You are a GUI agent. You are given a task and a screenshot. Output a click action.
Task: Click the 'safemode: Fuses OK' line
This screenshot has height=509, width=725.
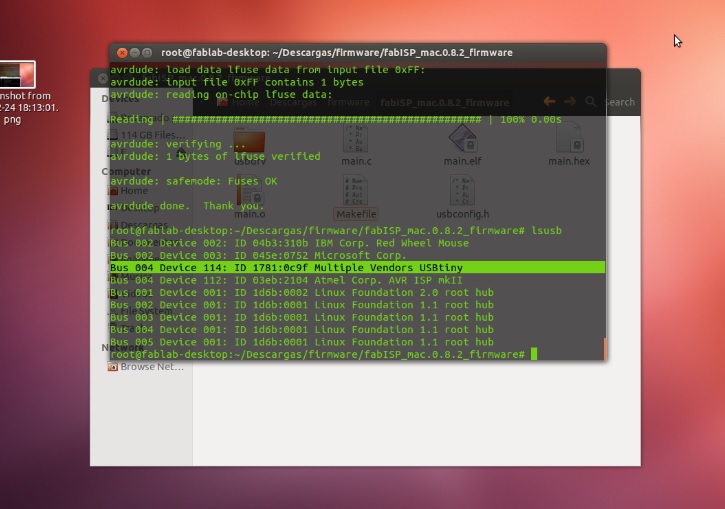click(x=193, y=181)
